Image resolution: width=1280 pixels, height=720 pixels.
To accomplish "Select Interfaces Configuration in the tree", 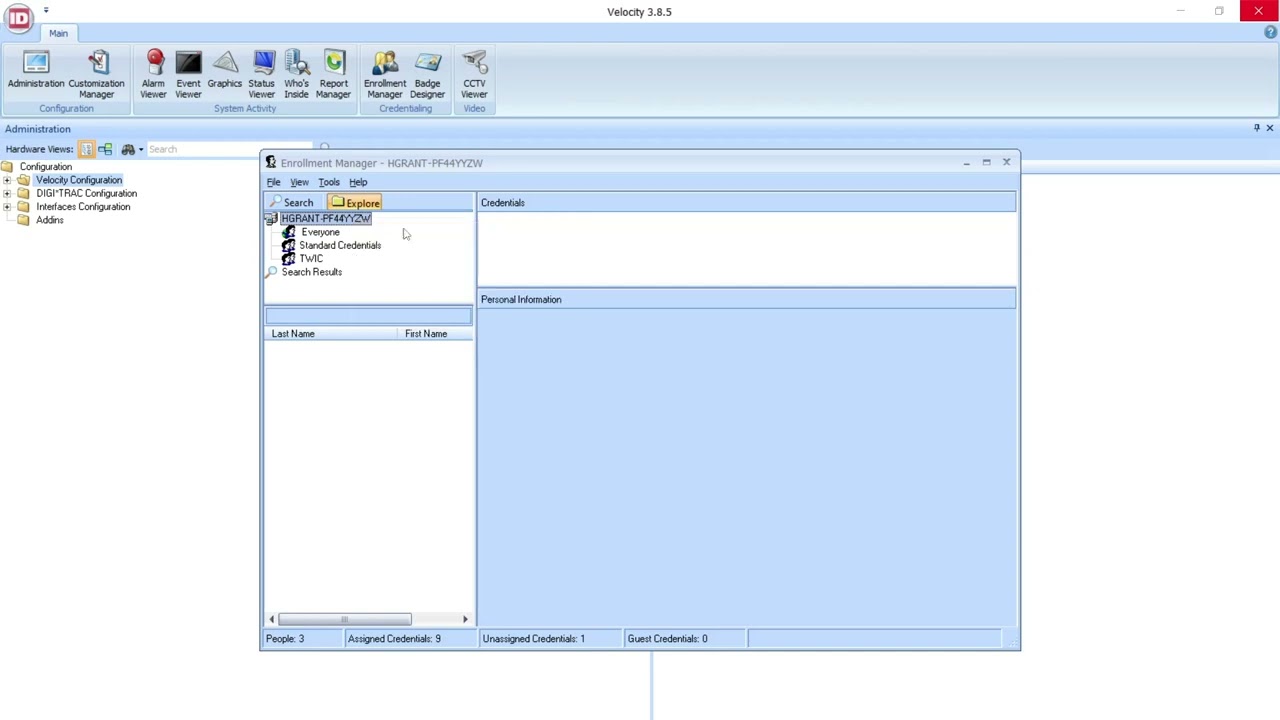I will [83, 206].
